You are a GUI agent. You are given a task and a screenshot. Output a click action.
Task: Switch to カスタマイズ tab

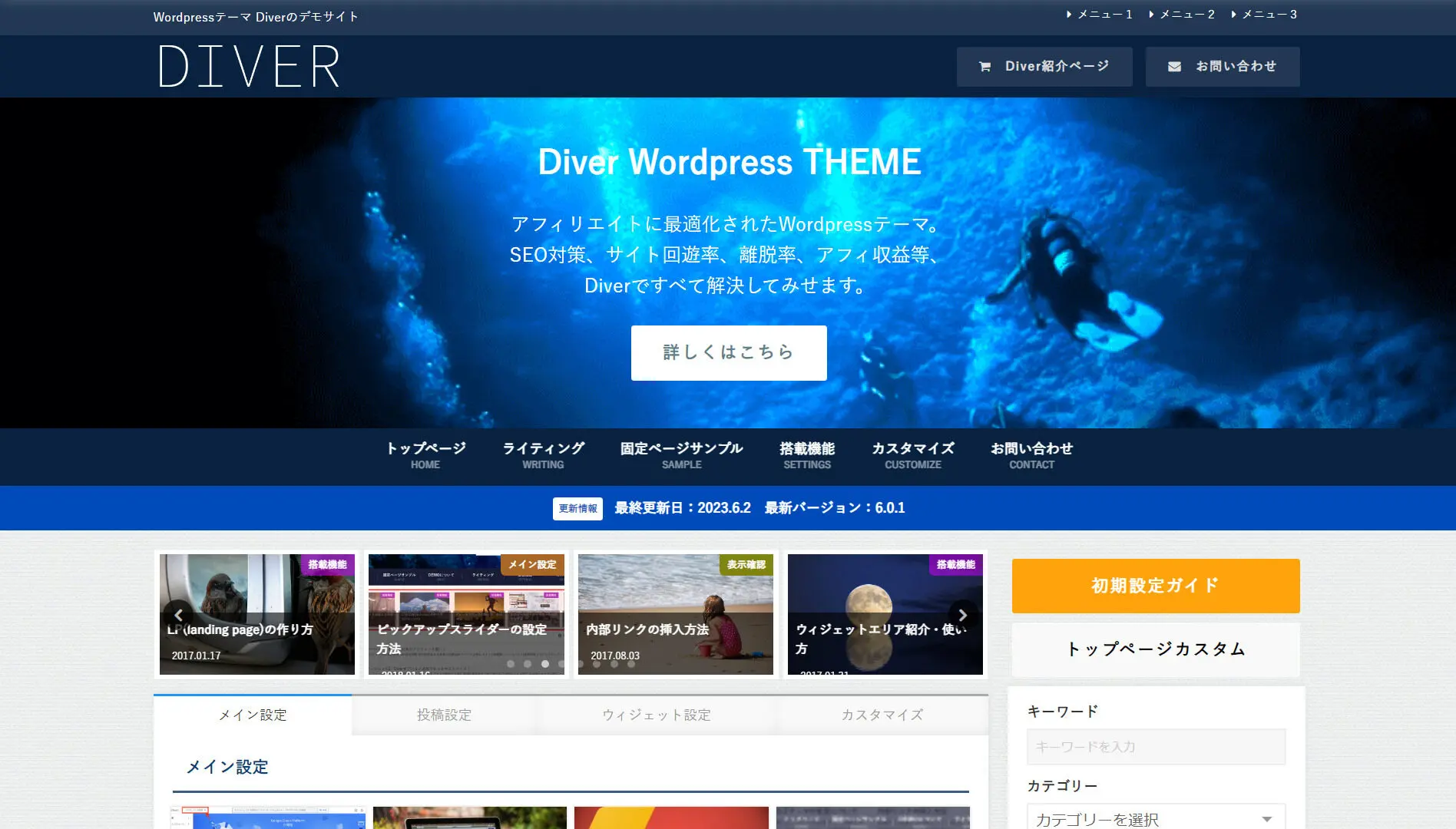tap(882, 715)
